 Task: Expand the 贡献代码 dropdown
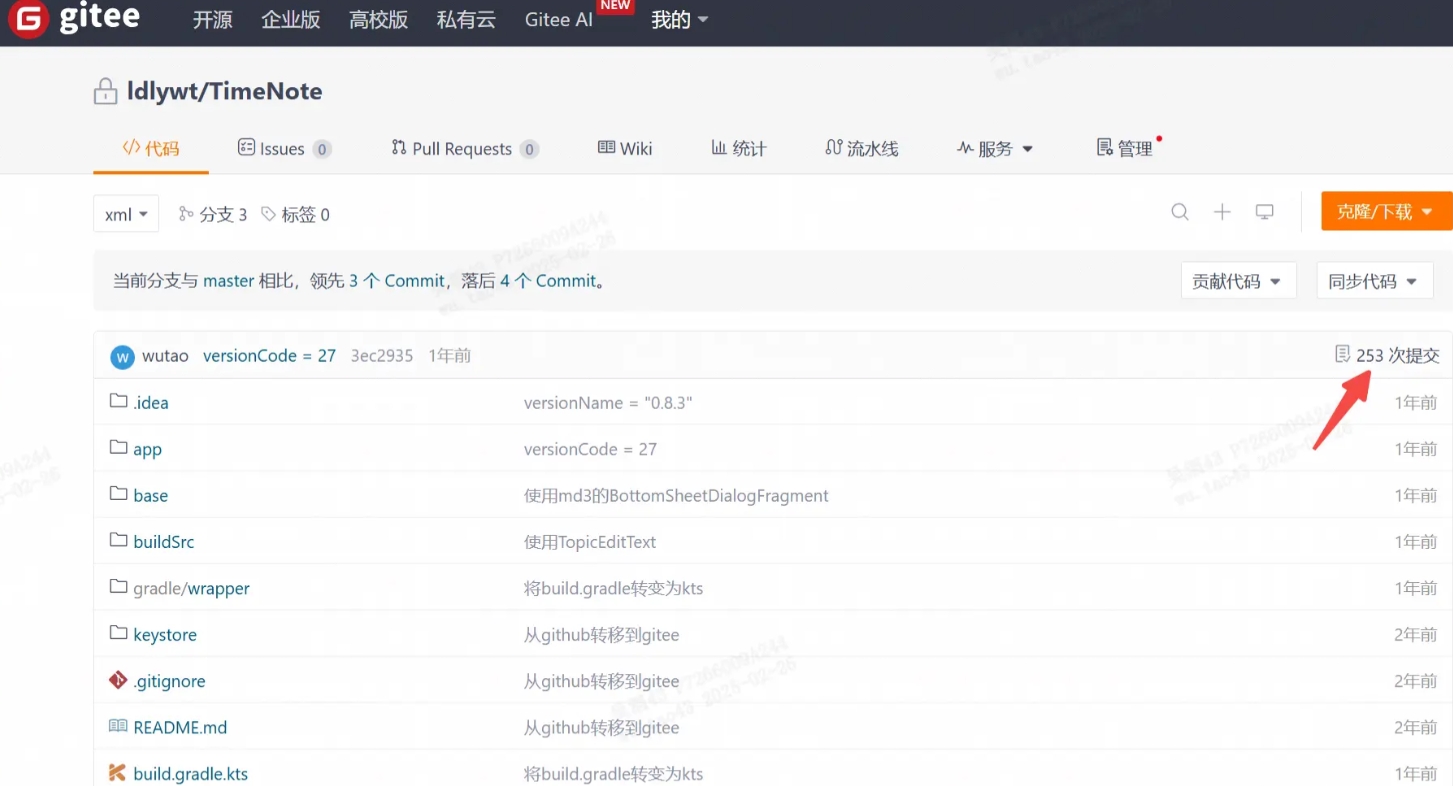click(1238, 281)
